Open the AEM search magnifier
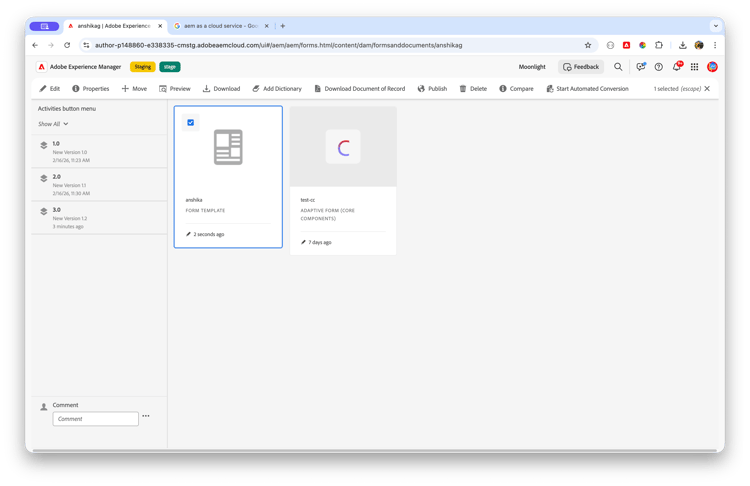 (x=618, y=67)
